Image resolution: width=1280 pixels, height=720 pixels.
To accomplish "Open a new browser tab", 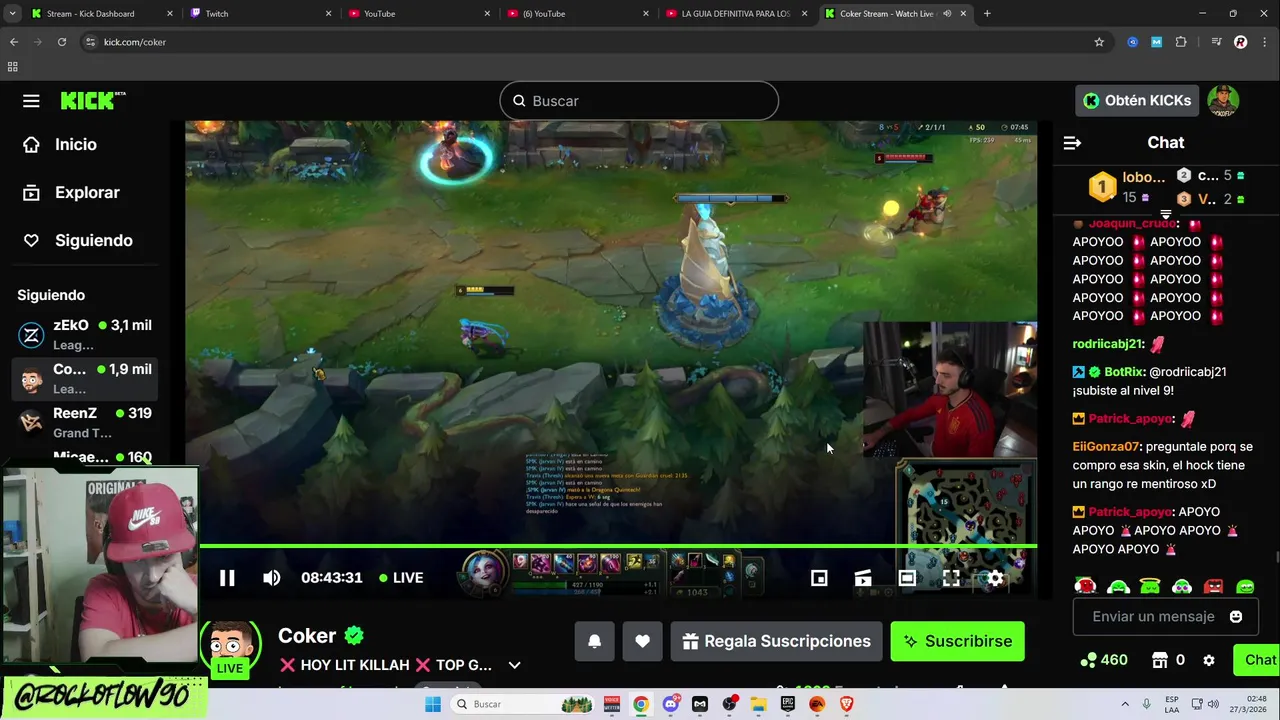I will tap(987, 13).
